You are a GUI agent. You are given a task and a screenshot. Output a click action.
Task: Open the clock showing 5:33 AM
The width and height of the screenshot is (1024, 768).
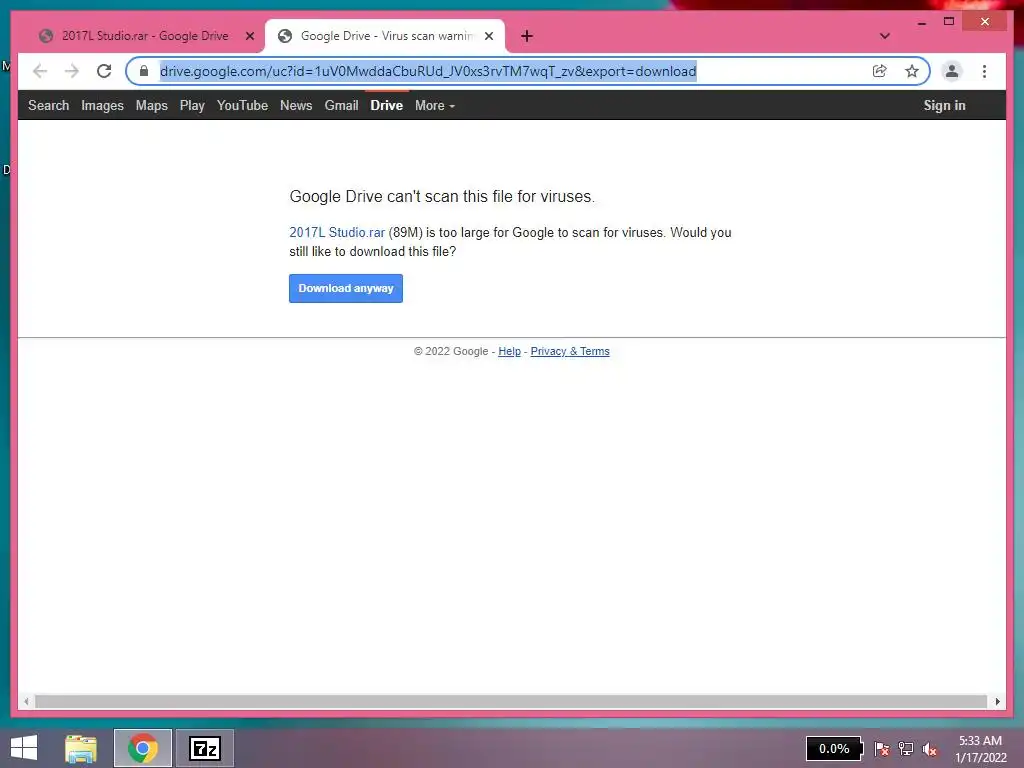click(x=980, y=749)
